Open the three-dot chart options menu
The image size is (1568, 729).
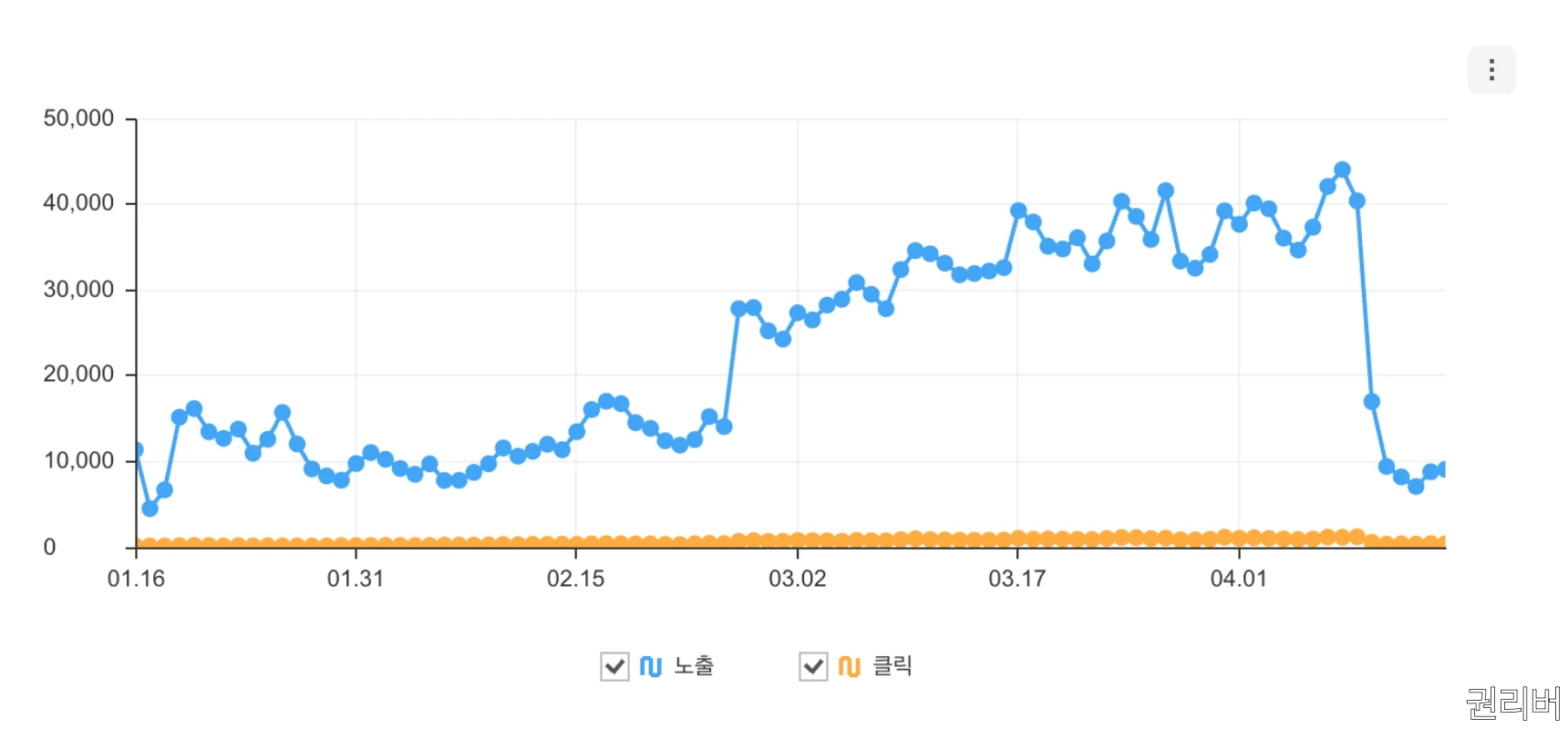coord(1491,68)
